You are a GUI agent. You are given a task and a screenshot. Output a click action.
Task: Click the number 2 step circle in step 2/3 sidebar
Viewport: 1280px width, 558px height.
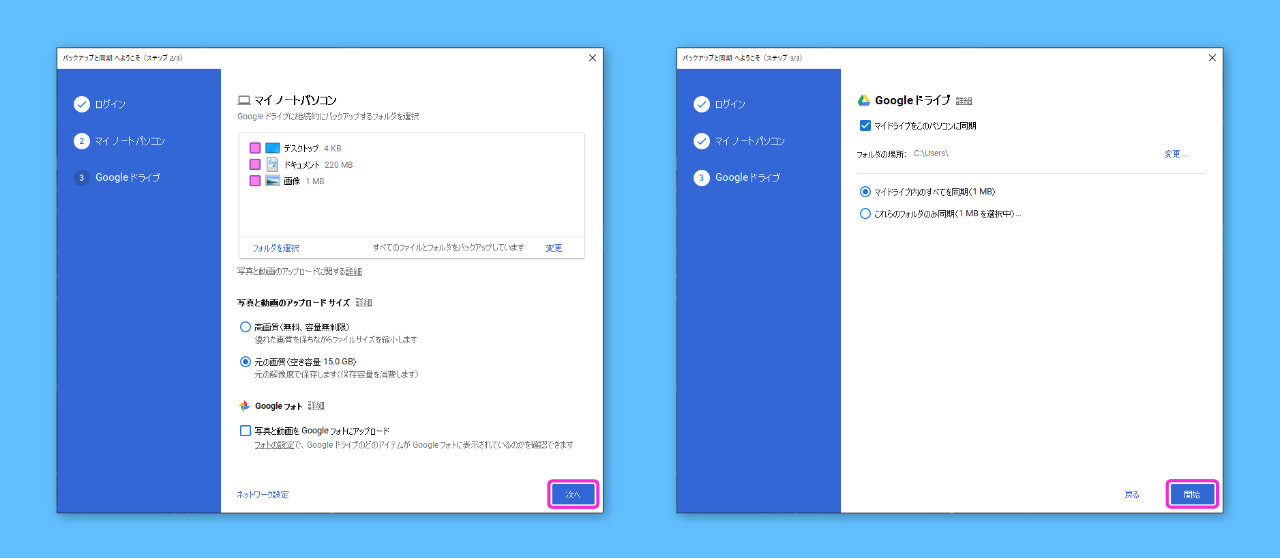[x=81, y=141]
